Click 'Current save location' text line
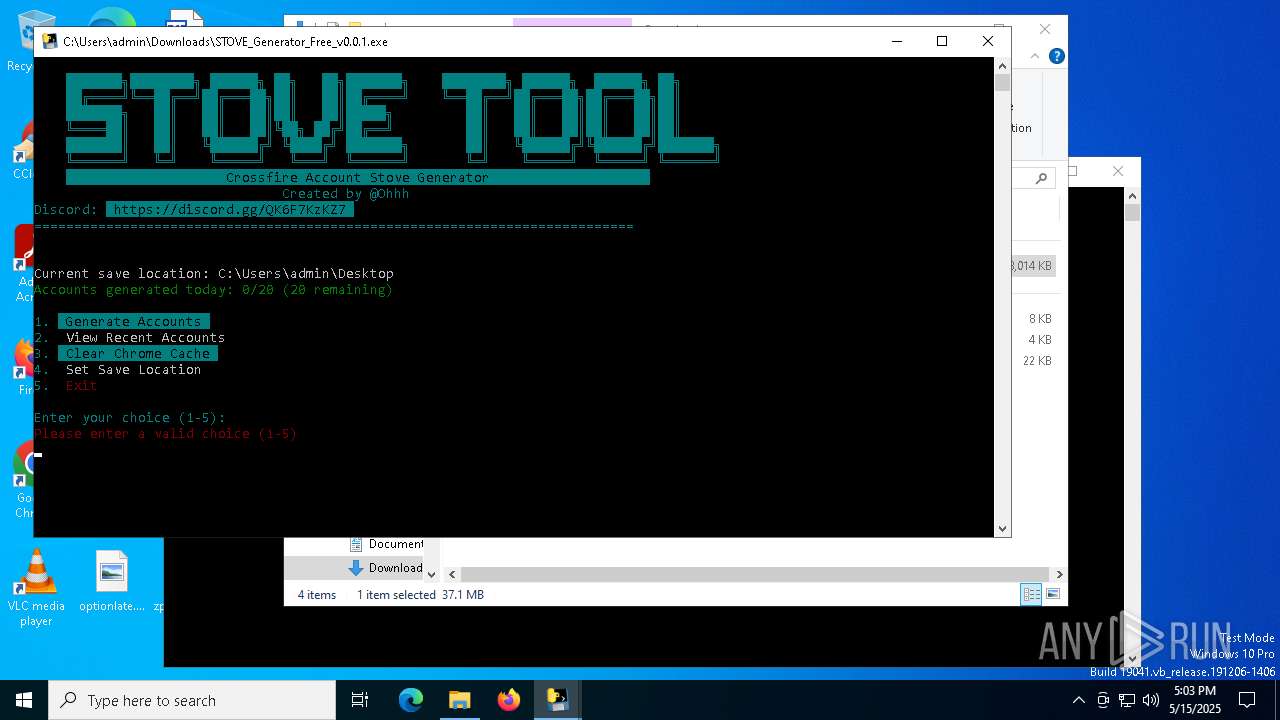This screenshot has width=1280, height=720. point(214,273)
